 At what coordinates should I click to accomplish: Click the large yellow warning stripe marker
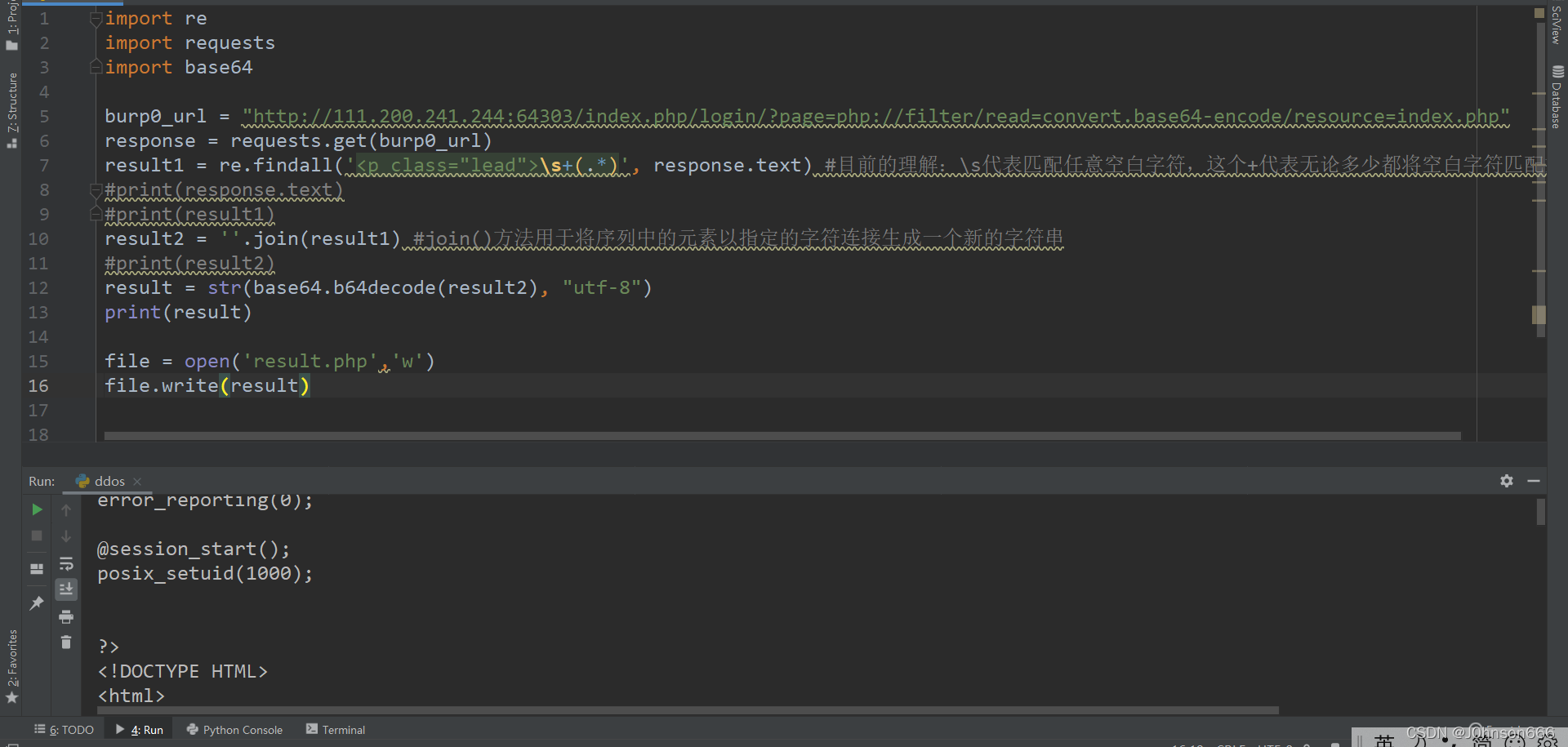point(1539,315)
